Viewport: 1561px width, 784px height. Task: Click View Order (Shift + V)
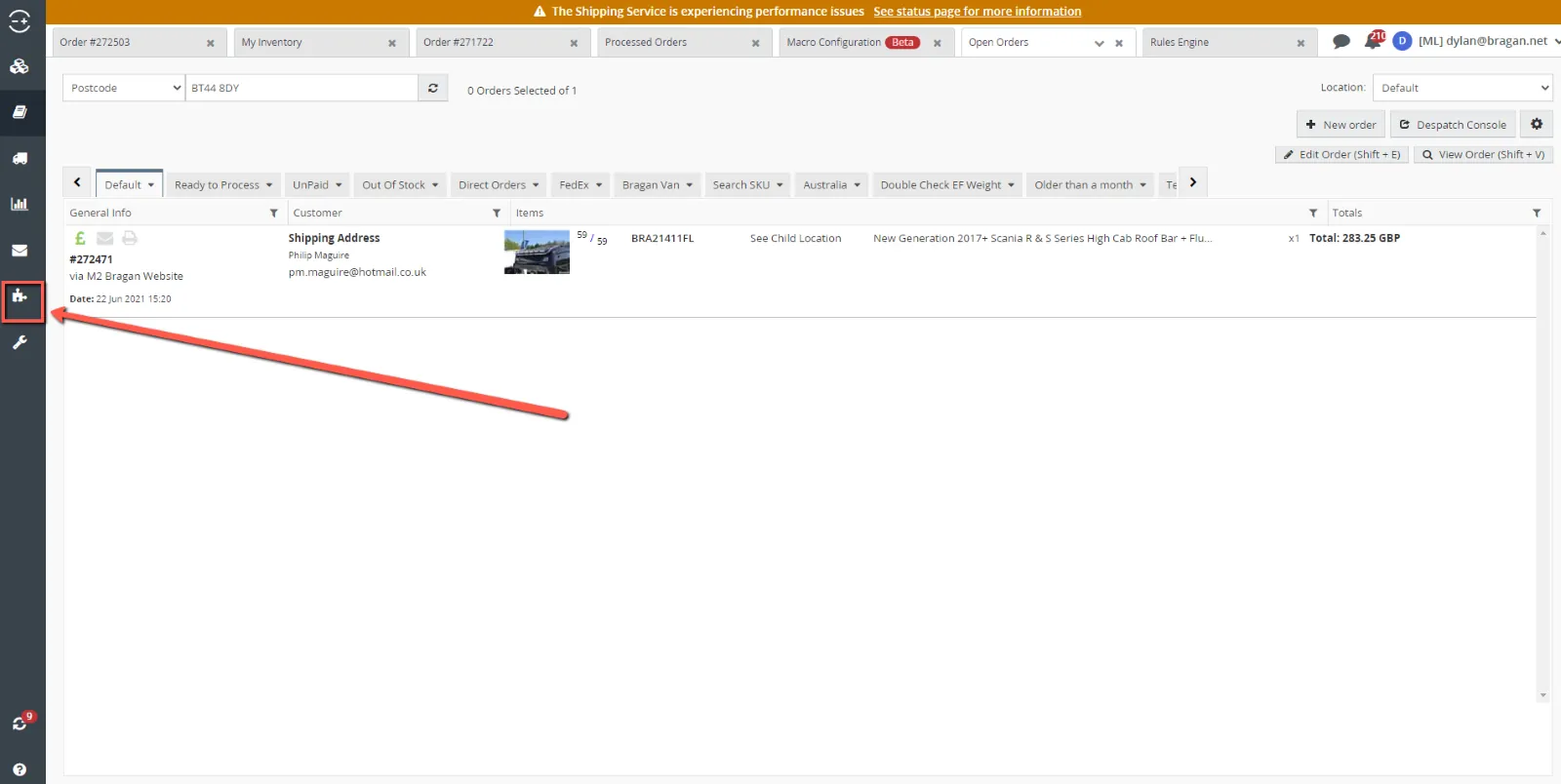[x=1483, y=154]
